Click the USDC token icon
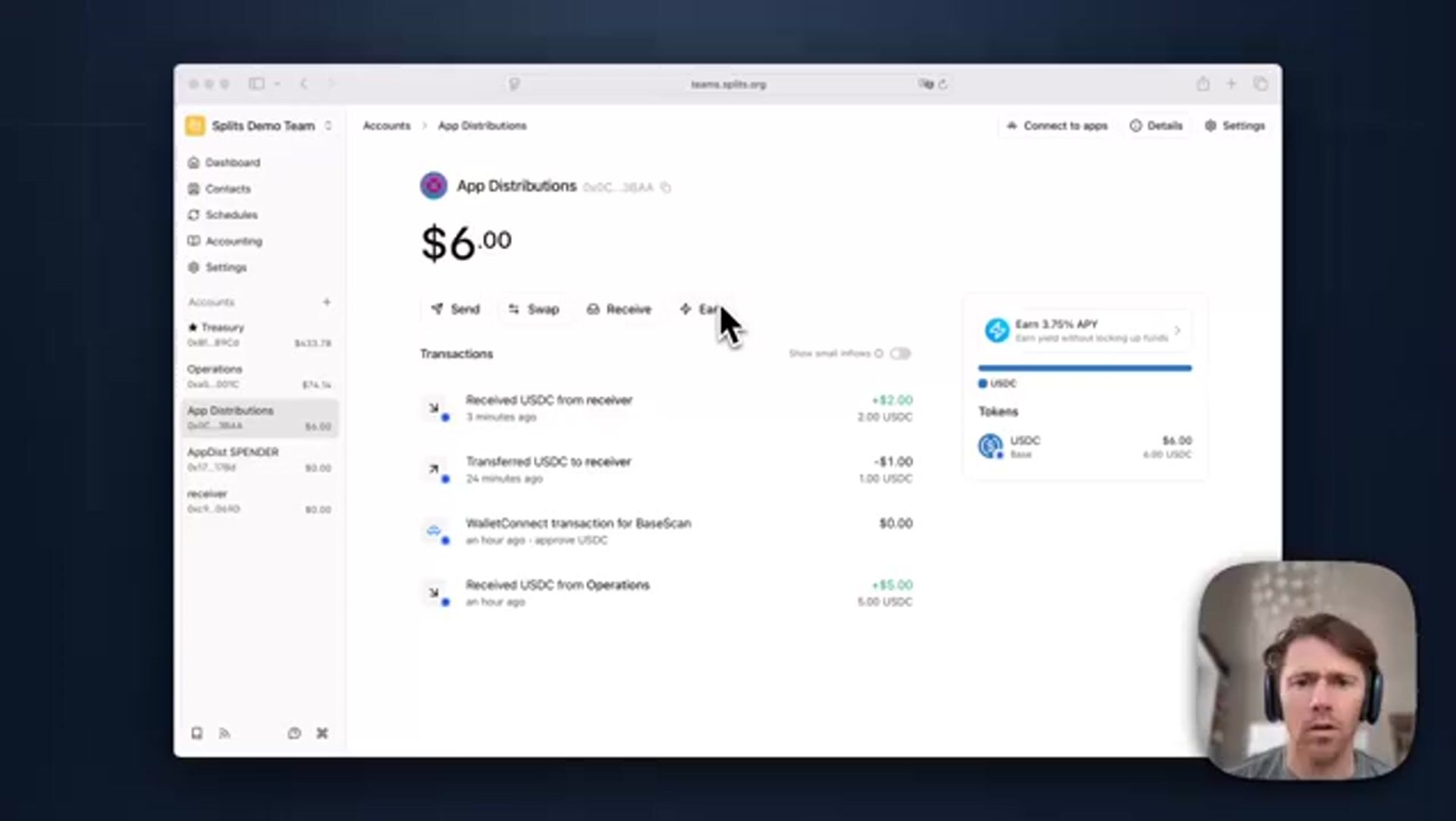The width and height of the screenshot is (1456, 821). 990,446
